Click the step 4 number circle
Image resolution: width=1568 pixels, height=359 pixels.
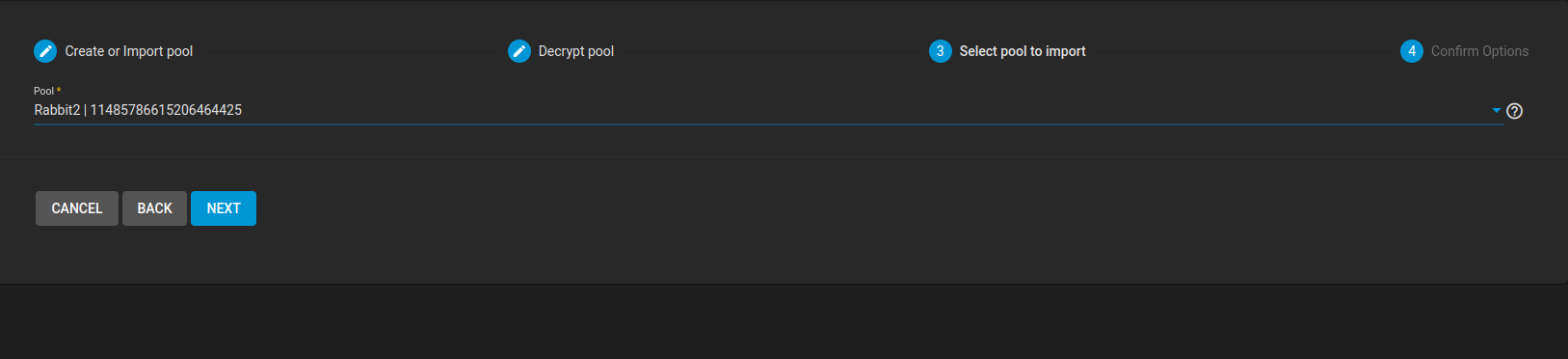[x=1412, y=51]
